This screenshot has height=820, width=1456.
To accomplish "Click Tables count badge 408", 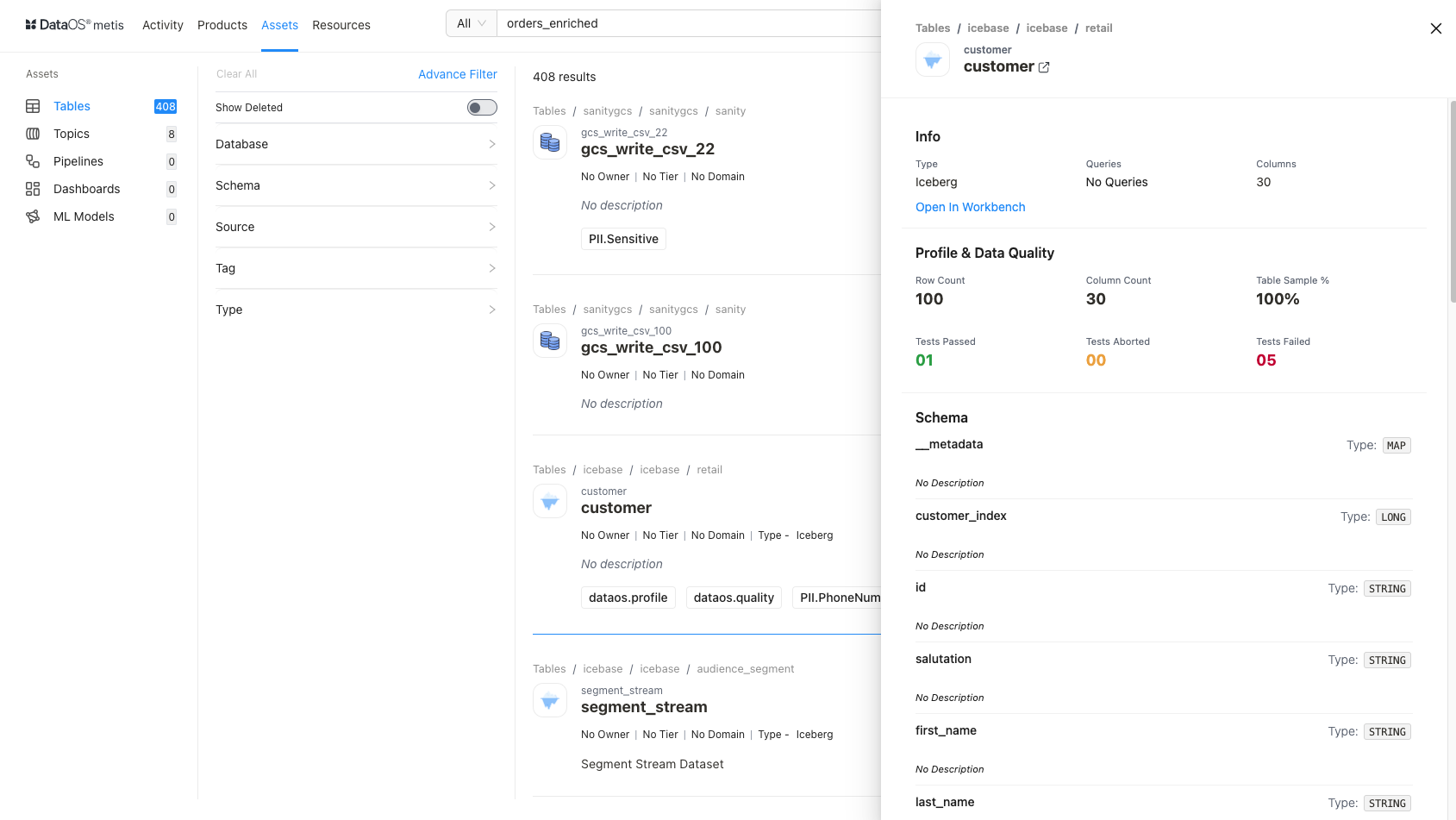I will click(166, 106).
